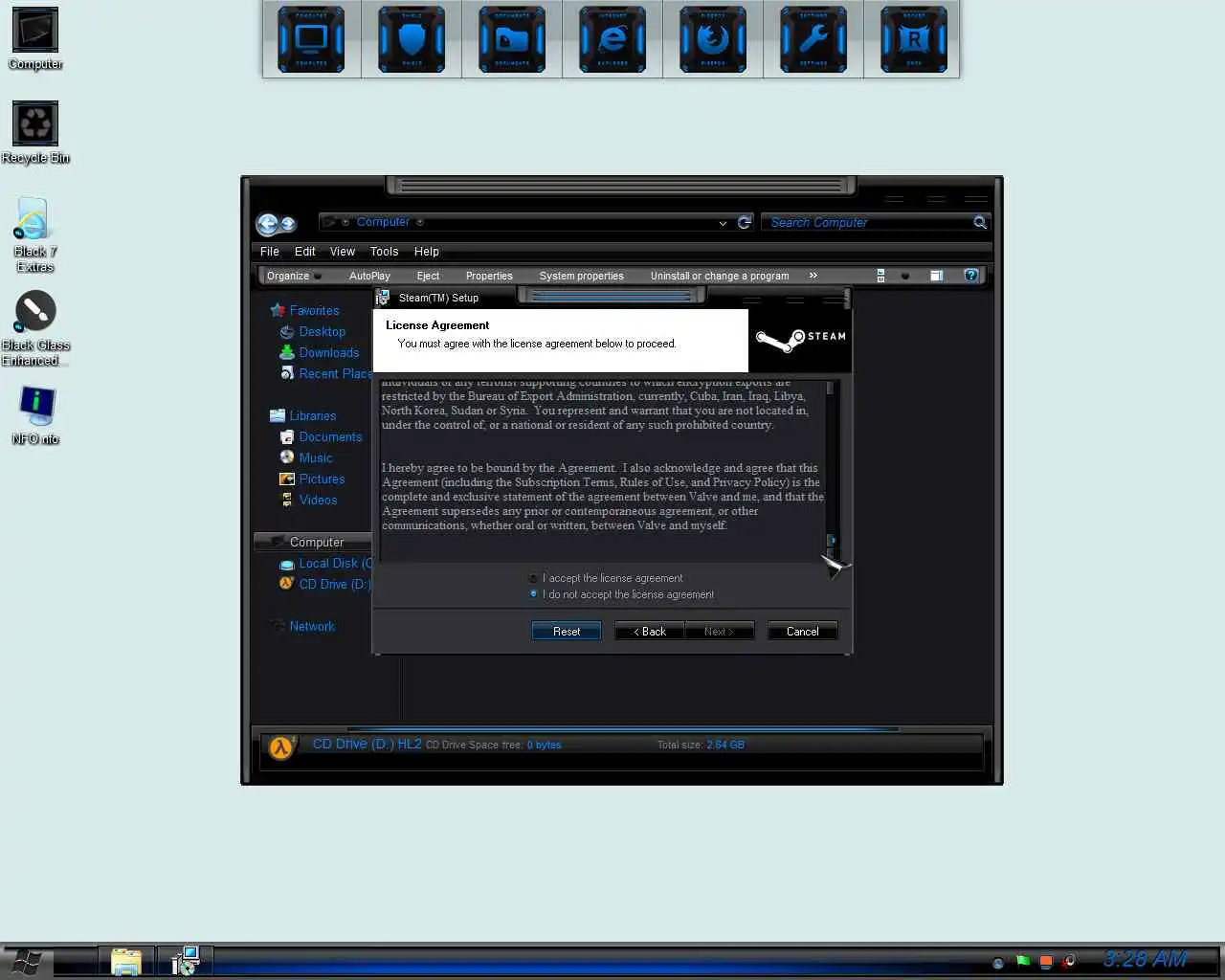The height and width of the screenshot is (980, 1225).
Task: Expand the Libraries group in navigation pane
Action: click(302, 415)
